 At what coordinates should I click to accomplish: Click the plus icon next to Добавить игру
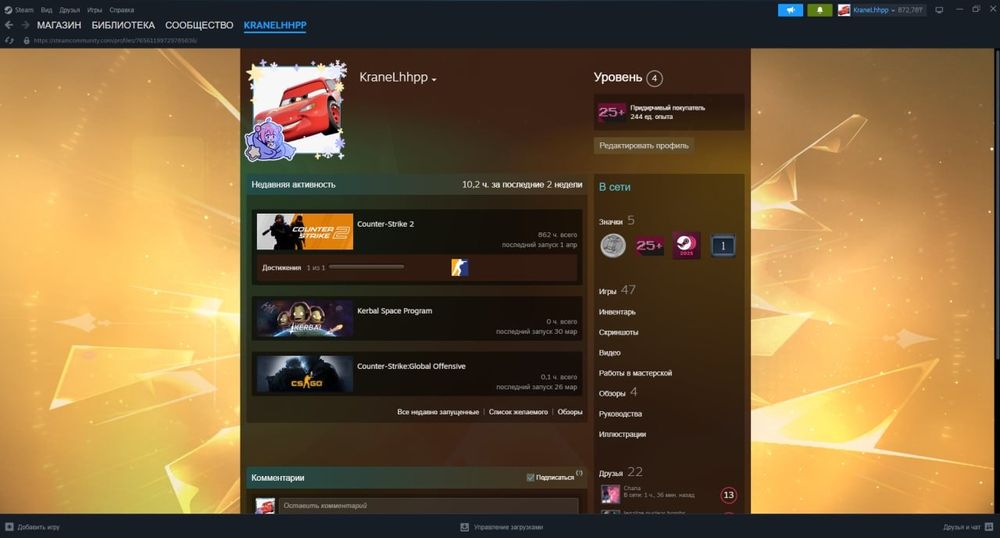click(9, 527)
